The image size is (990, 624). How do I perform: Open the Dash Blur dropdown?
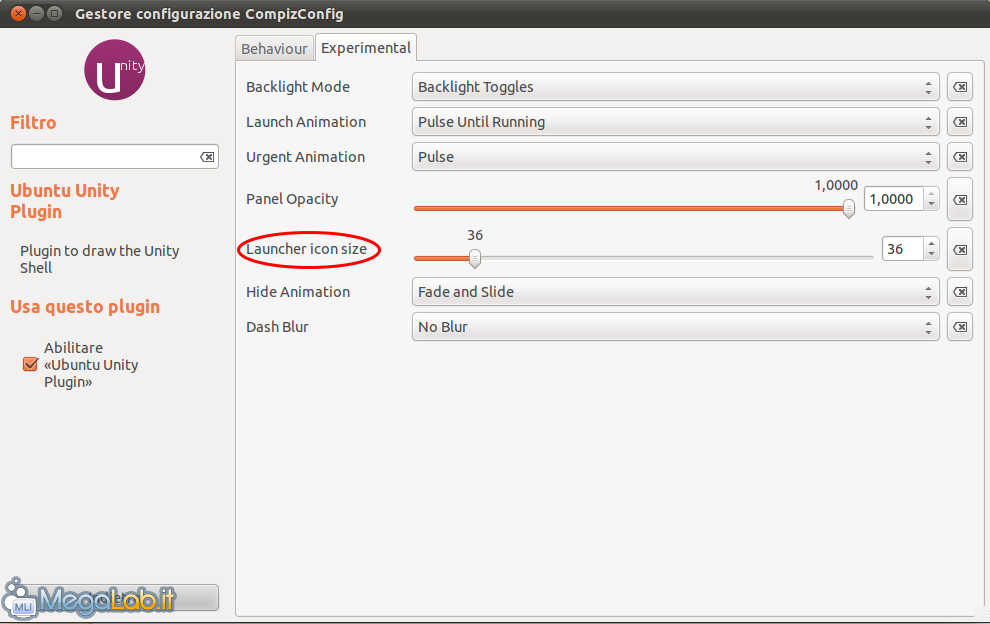[676, 327]
